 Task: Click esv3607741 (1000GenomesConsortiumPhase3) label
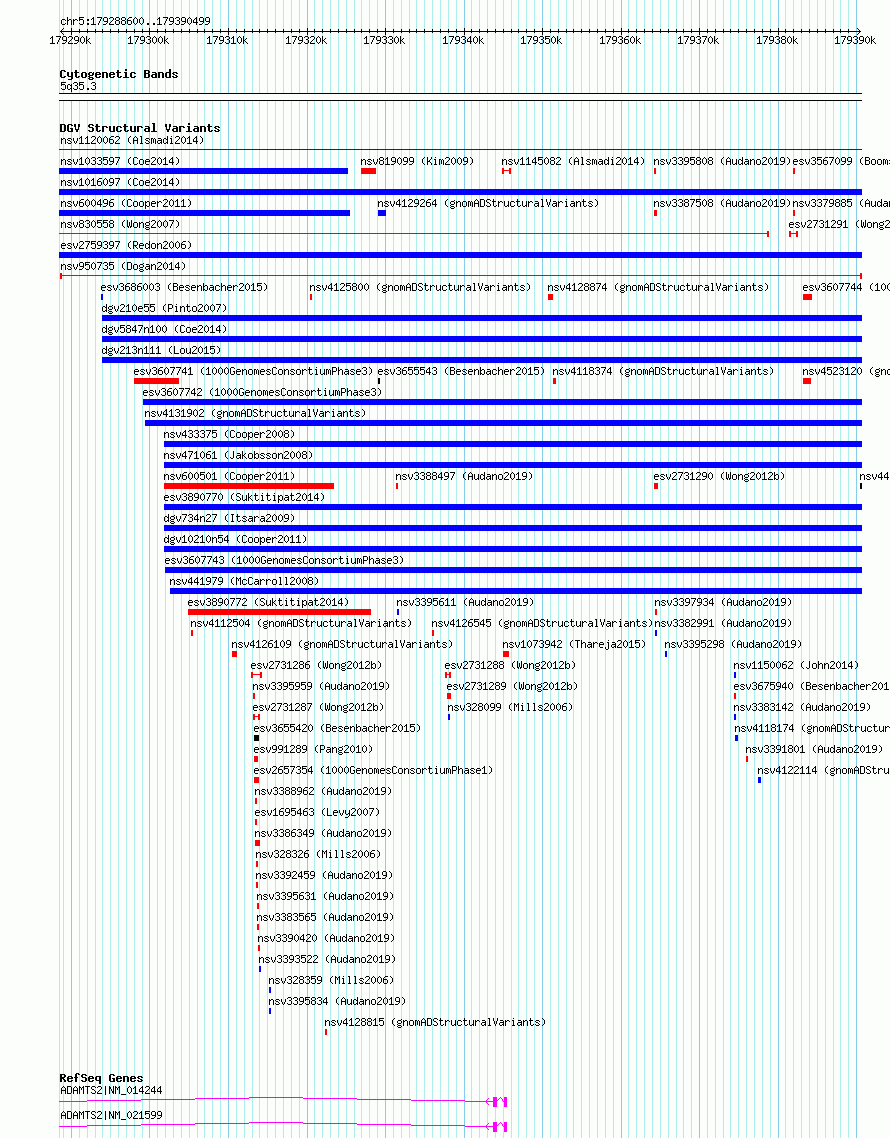[253, 372]
